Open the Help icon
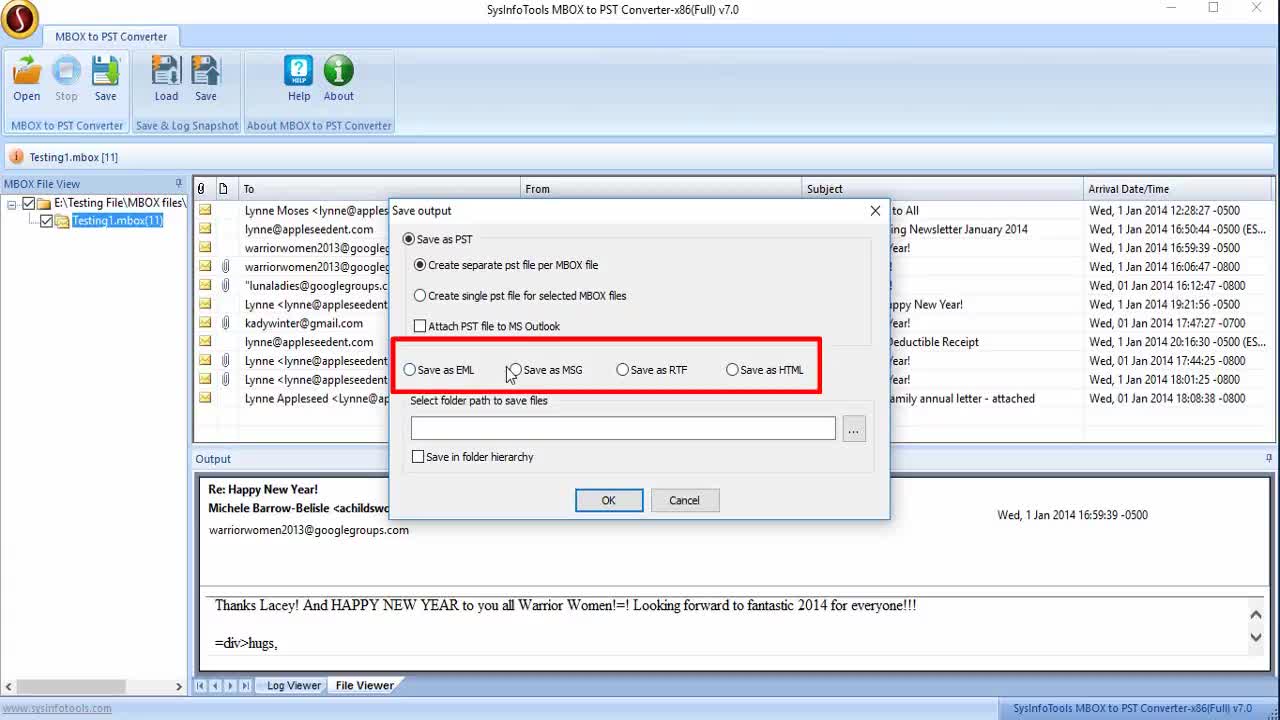This screenshot has height=720, width=1280. pos(299,78)
